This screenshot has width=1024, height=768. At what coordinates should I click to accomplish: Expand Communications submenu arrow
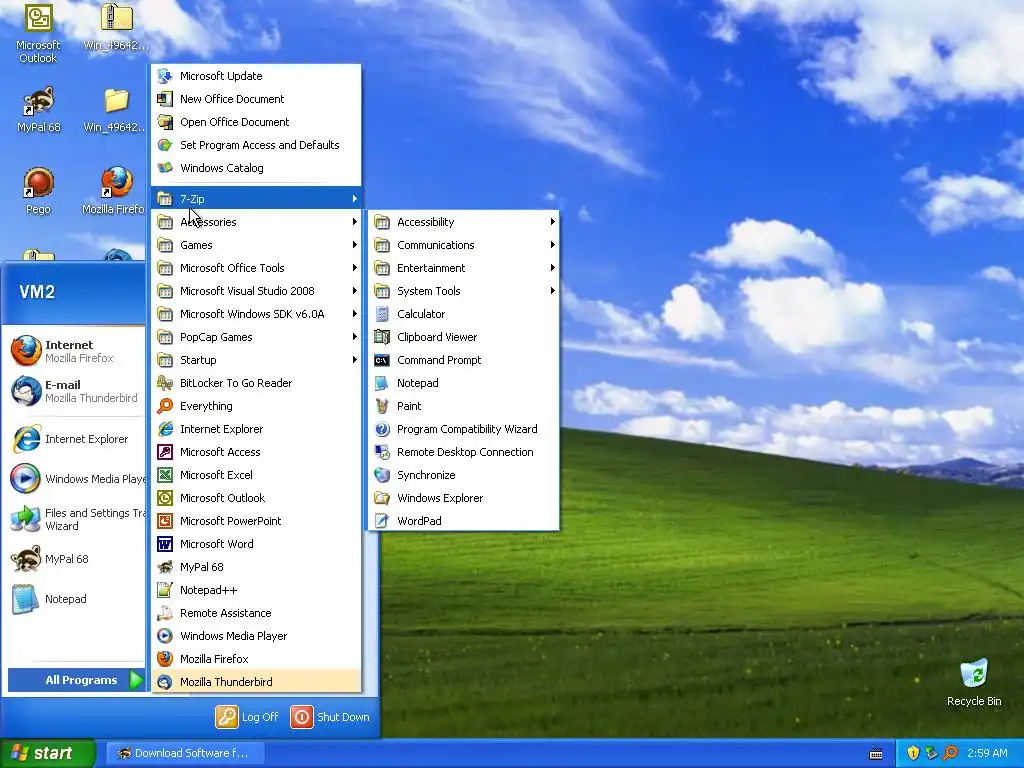pos(552,244)
